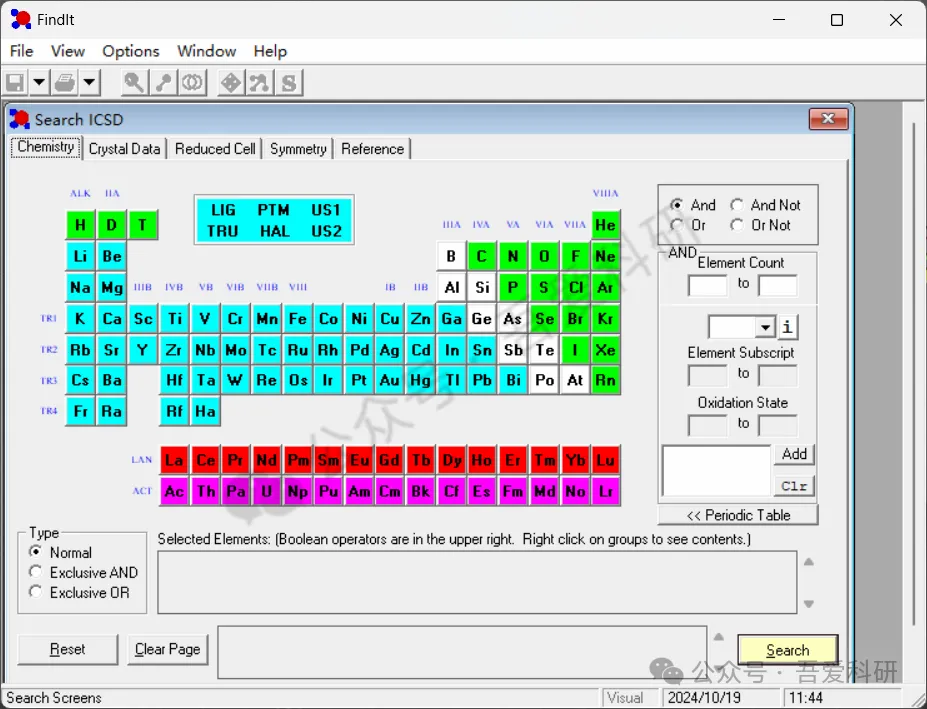Open the dropdown arrow next to Print icon
Image resolution: width=927 pixels, height=709 pixels.
pos(89,83)
